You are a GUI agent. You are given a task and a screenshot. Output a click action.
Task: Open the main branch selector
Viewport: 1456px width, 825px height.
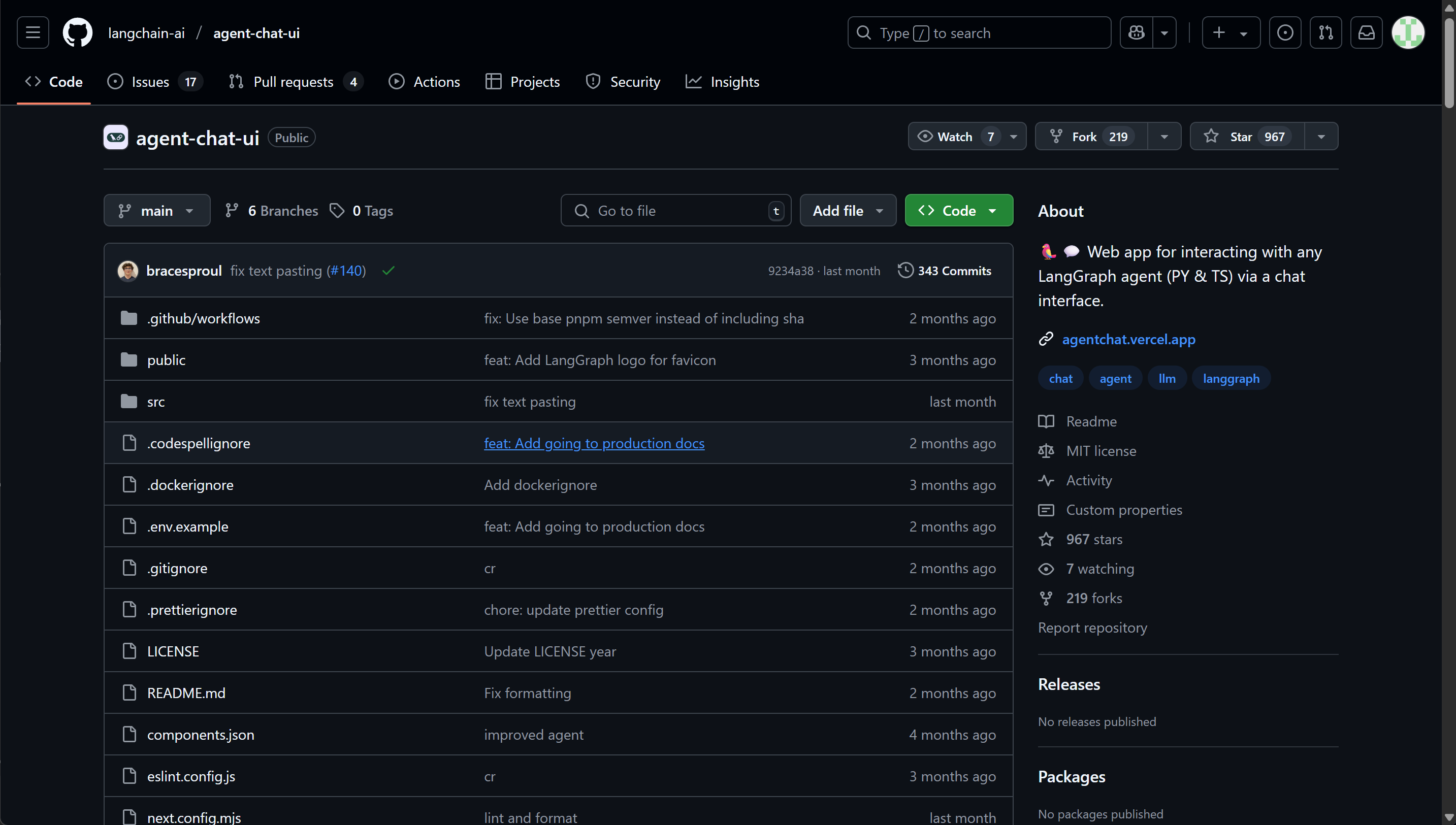[x=157, y=211]
